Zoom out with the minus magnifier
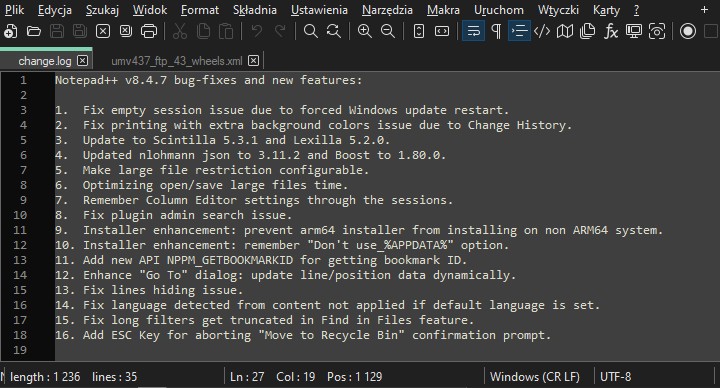The width and height of the screenshot is (720, 388). coord(388,31)
